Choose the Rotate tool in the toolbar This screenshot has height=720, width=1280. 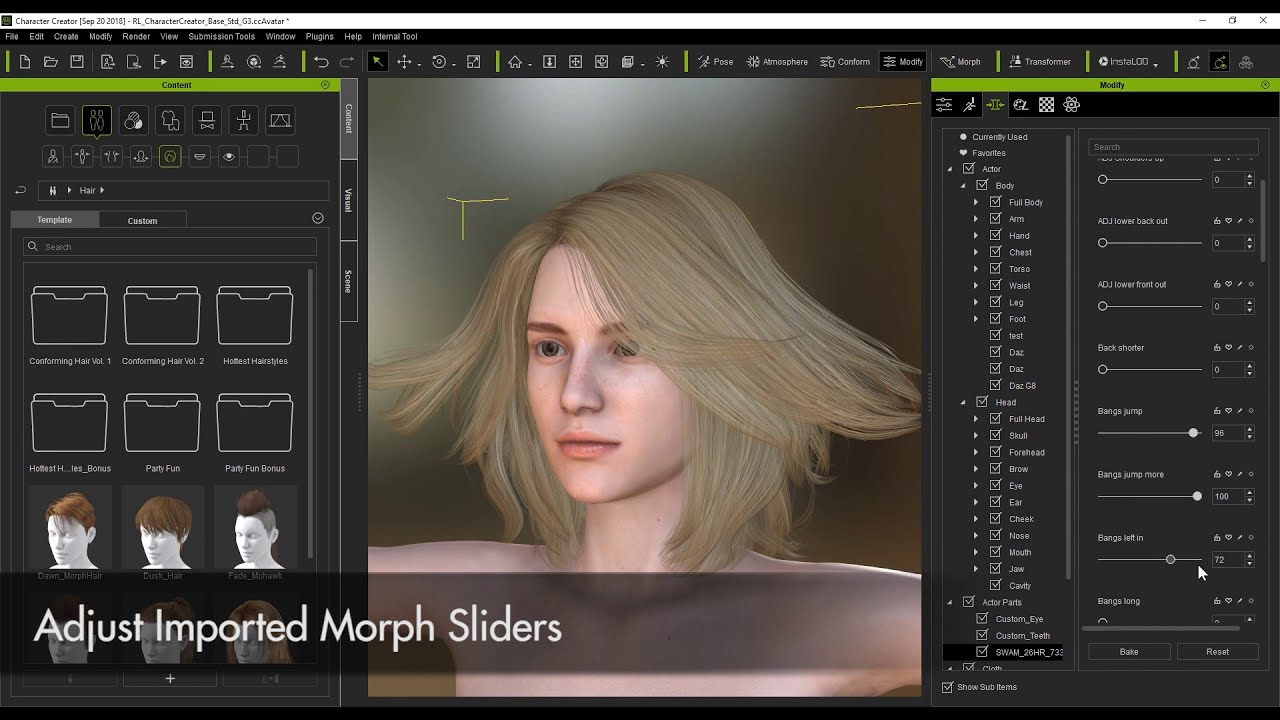439,62
